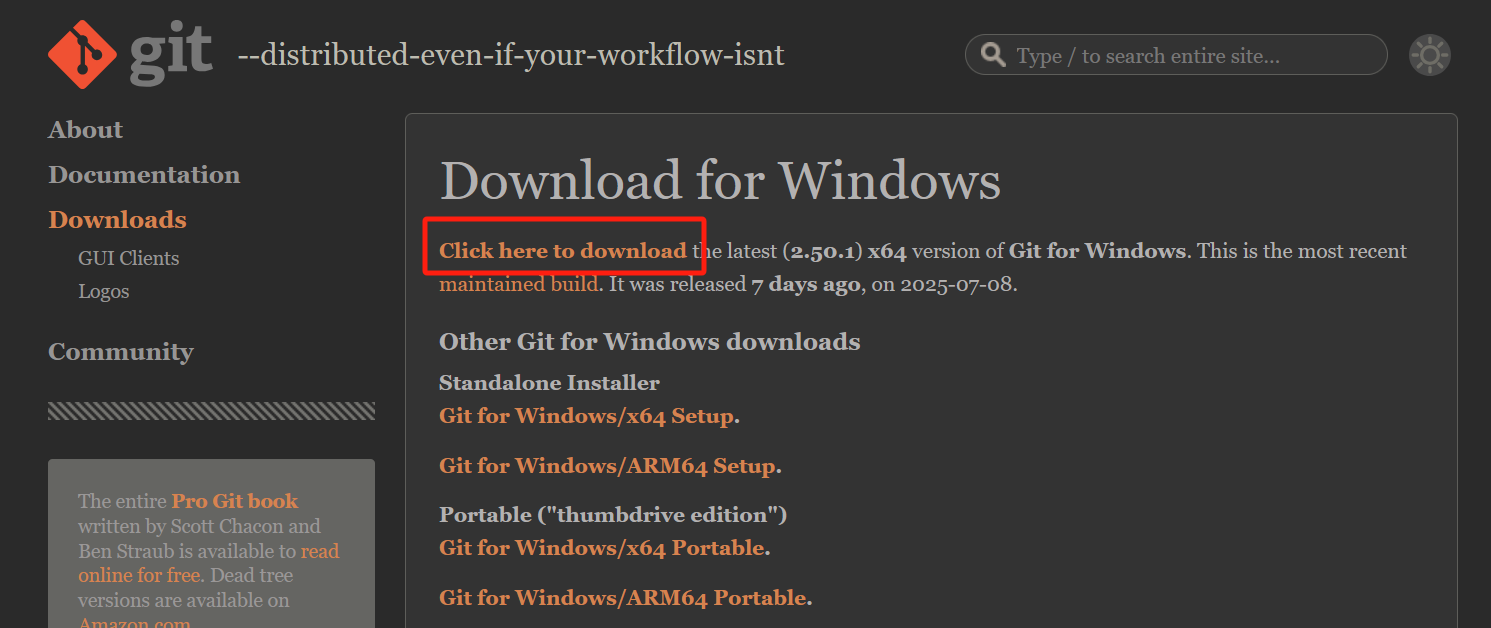Toggle the light/dark theme sun icon
1491x628 pixels.
1430,55
